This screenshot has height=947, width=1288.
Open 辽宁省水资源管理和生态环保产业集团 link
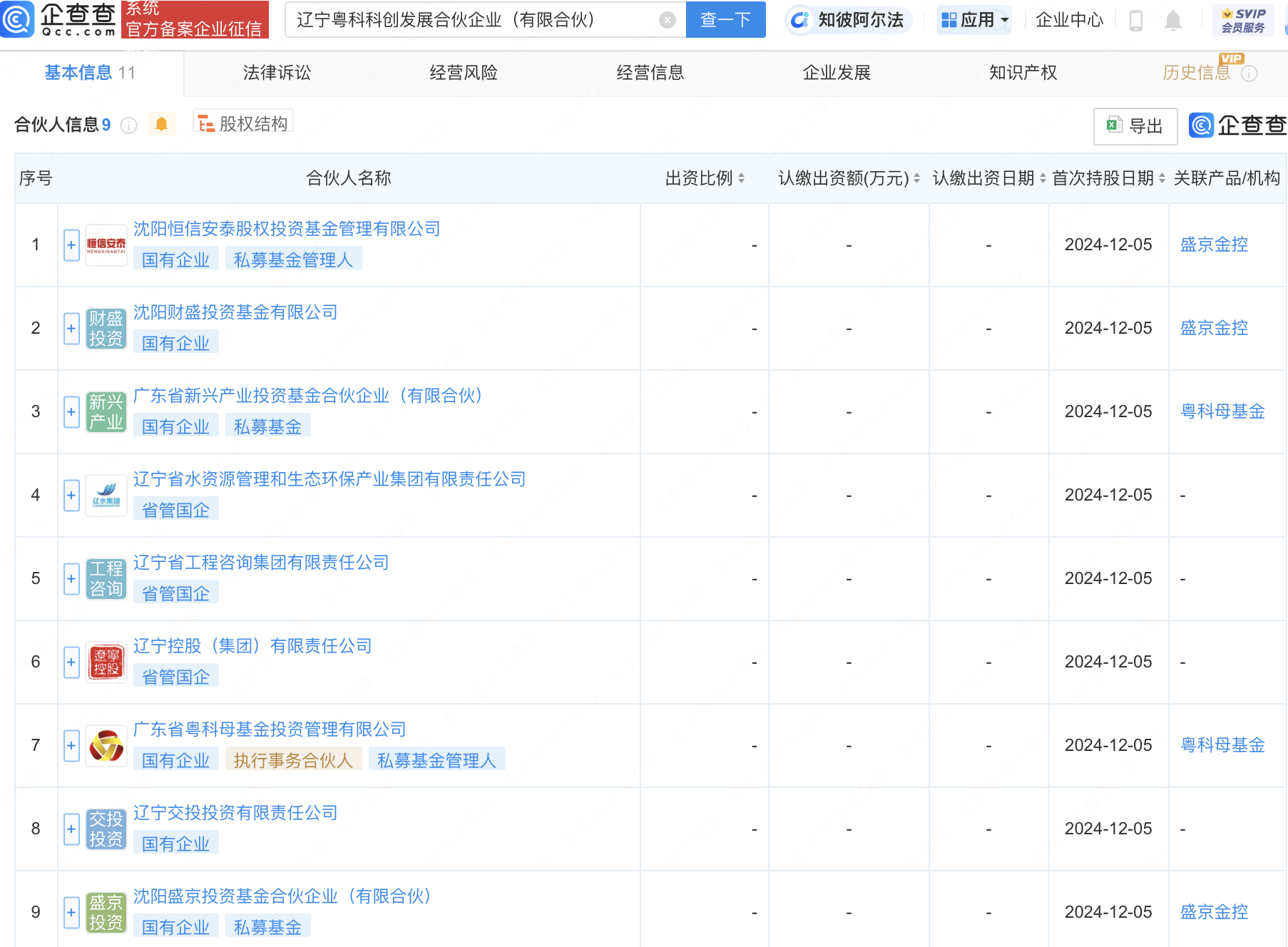329,479
